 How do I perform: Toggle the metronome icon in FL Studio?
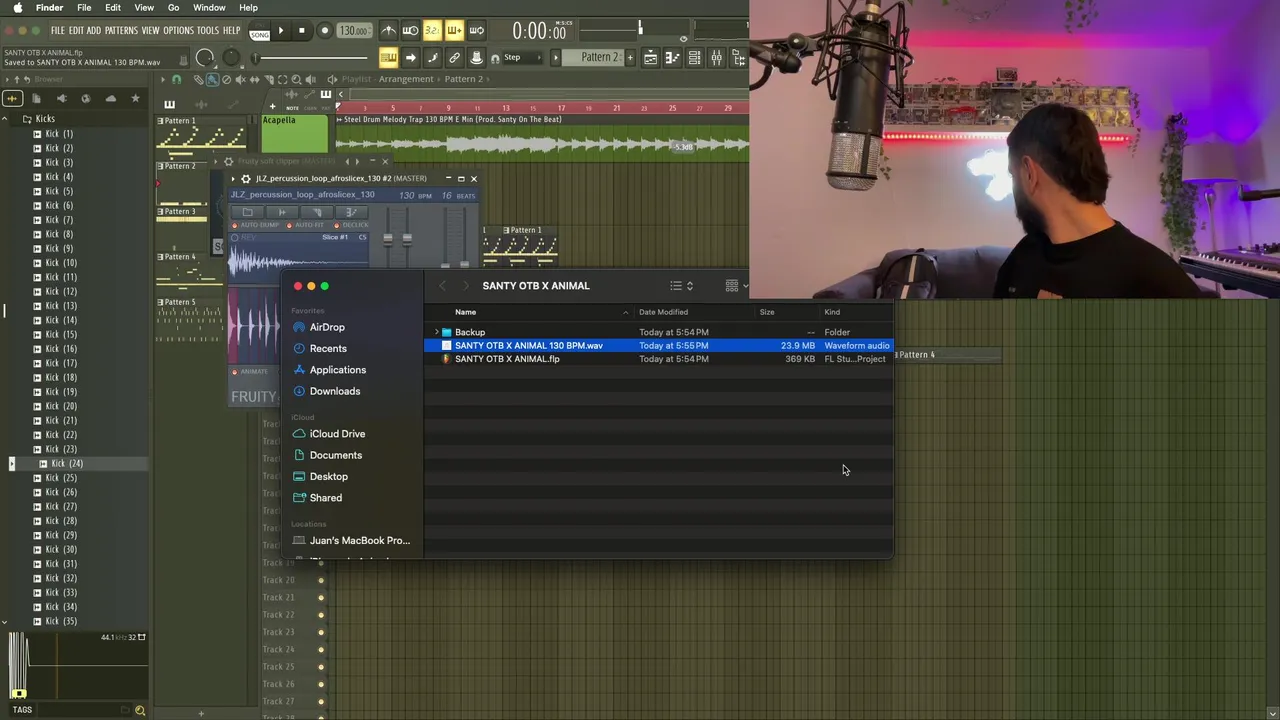[388, 31]
